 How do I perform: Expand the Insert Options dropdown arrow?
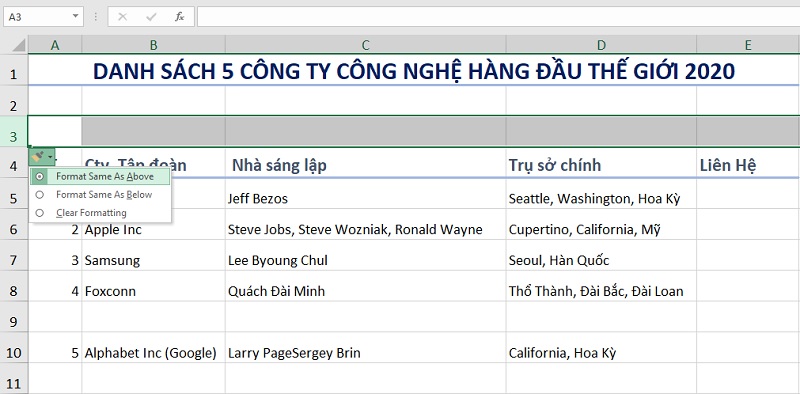(x=50, y=157)
